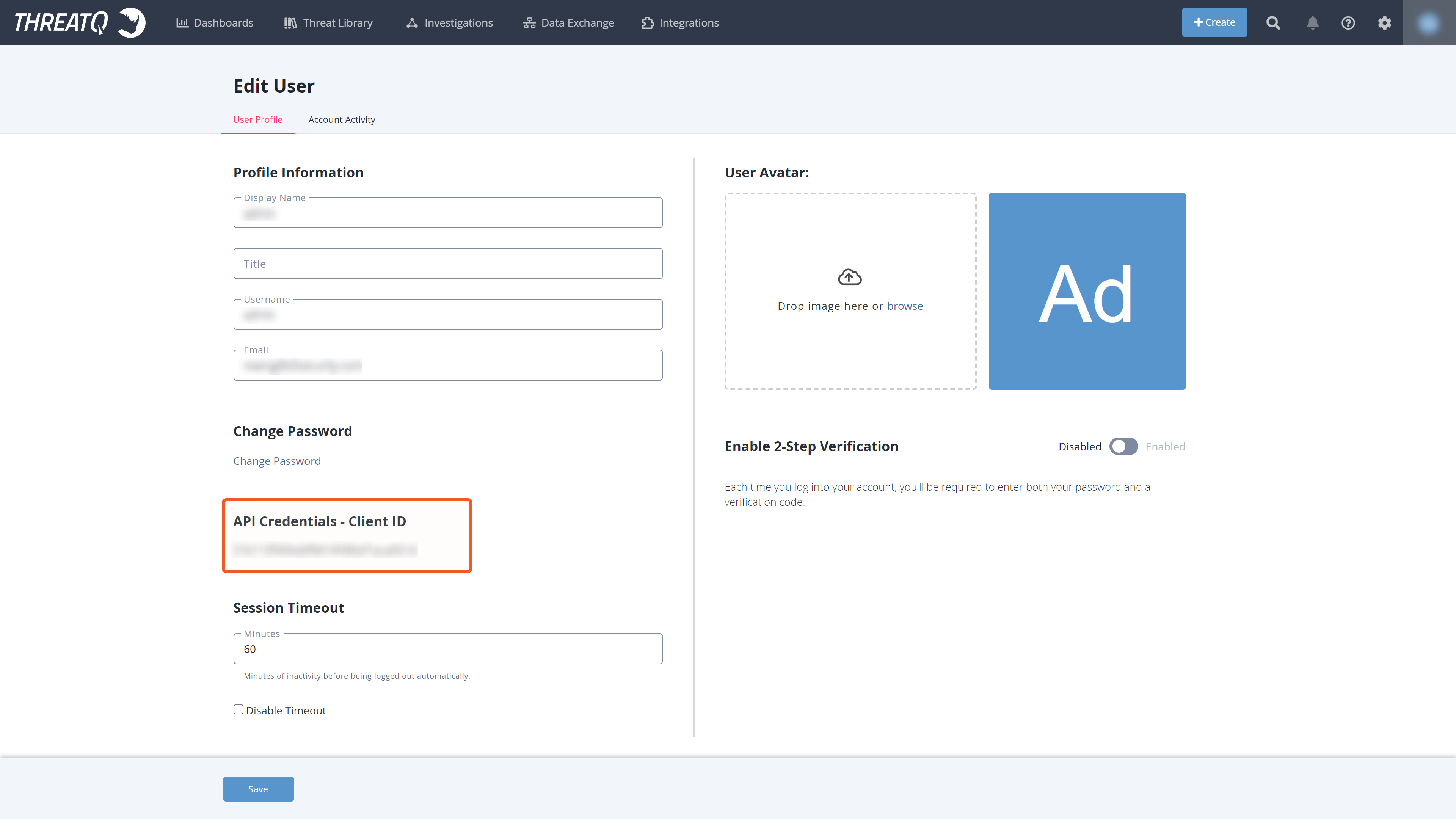
Task: Open the Dashboards menu
Action: [215, 23]
